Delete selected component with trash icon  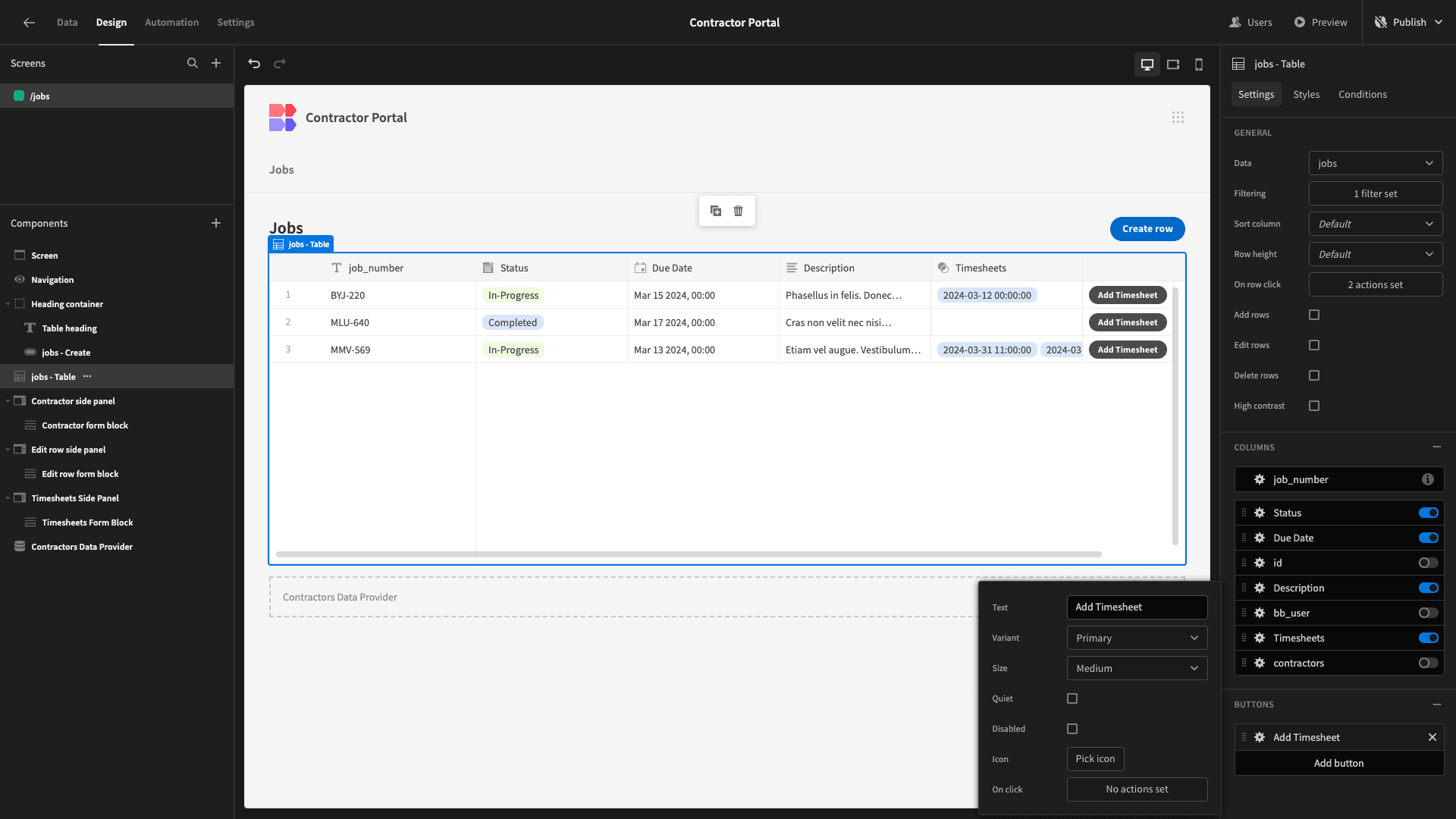click(x=739, y=211)
